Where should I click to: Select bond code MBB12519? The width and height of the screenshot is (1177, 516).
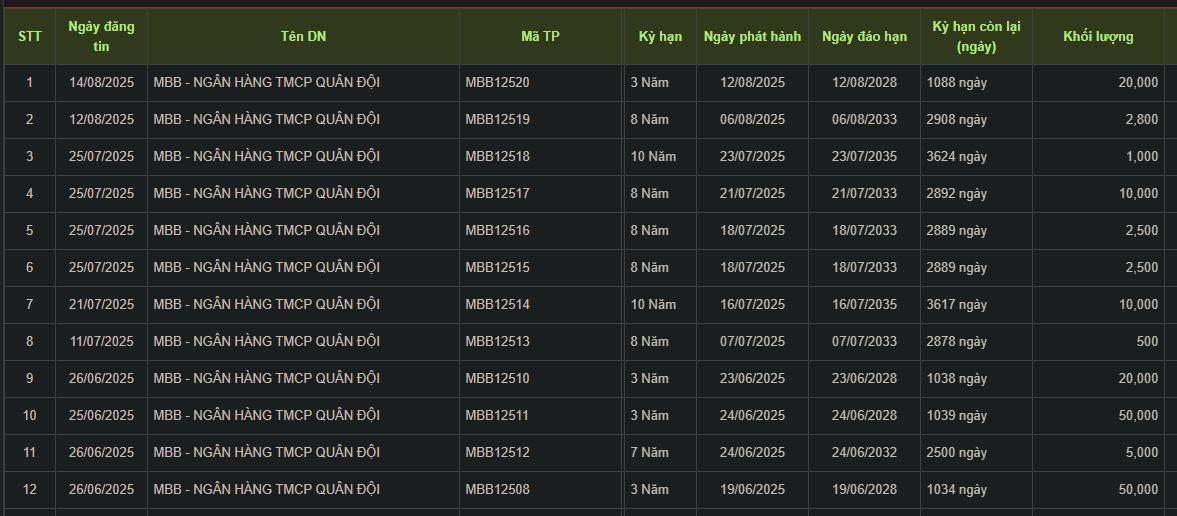coord(497,119)
